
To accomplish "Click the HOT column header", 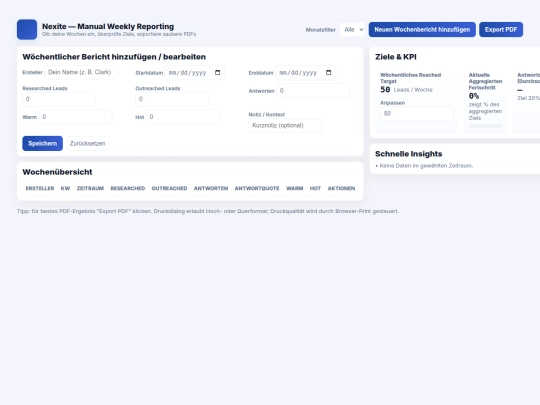I will click(315, 188).
